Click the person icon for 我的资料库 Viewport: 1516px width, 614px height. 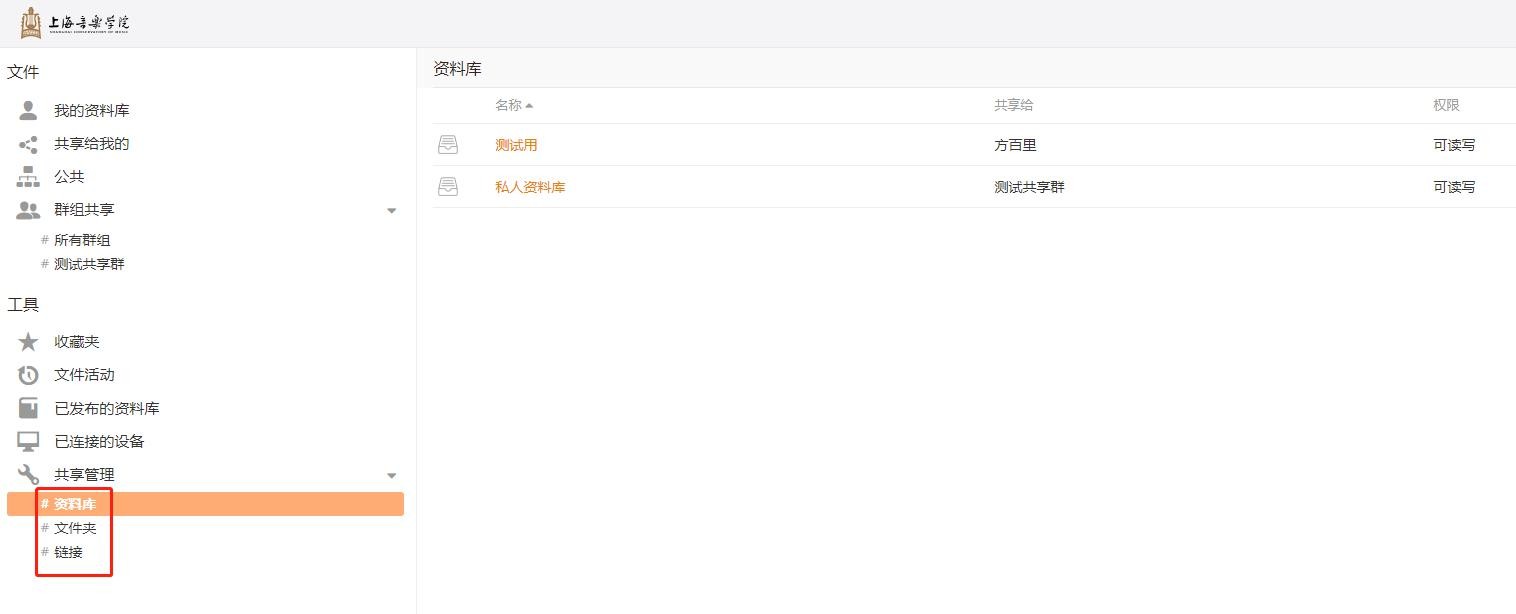[x=28, y=110]
